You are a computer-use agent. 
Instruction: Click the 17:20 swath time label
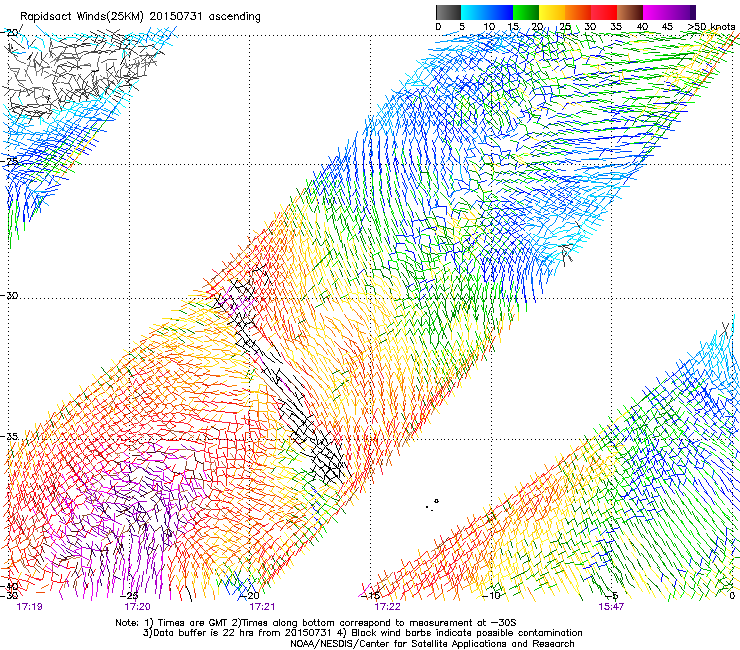click(x=137, y=607)
